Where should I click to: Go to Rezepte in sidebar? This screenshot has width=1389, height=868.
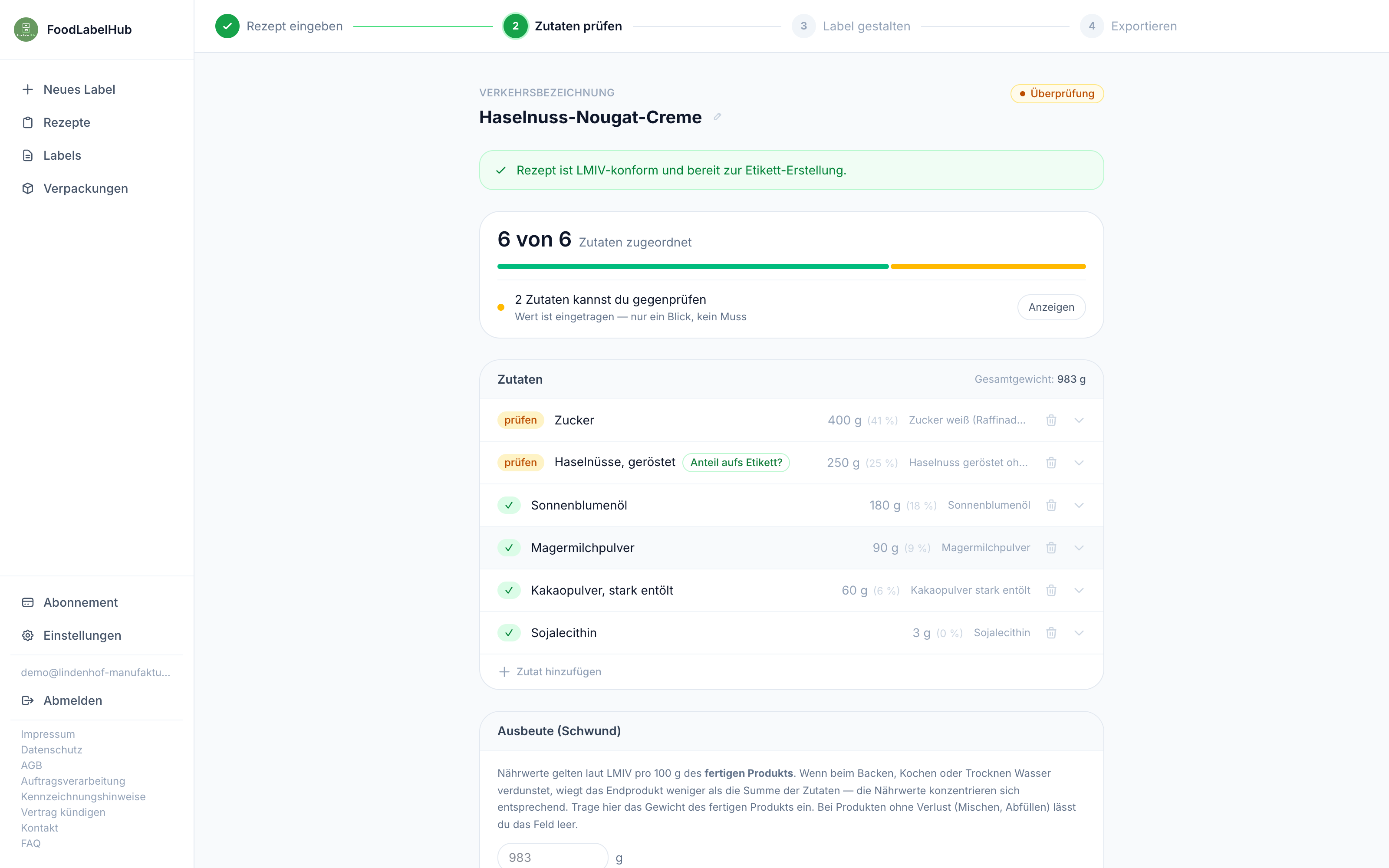(96, 122)
